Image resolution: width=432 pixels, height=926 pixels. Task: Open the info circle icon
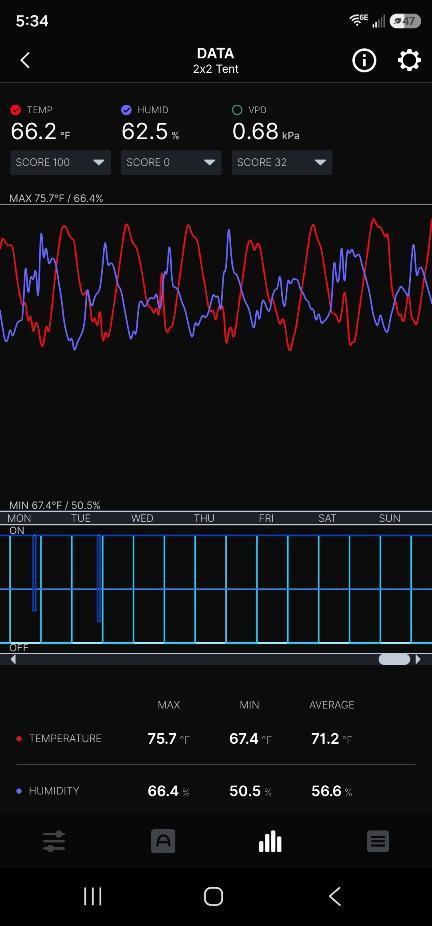[364, 60]
